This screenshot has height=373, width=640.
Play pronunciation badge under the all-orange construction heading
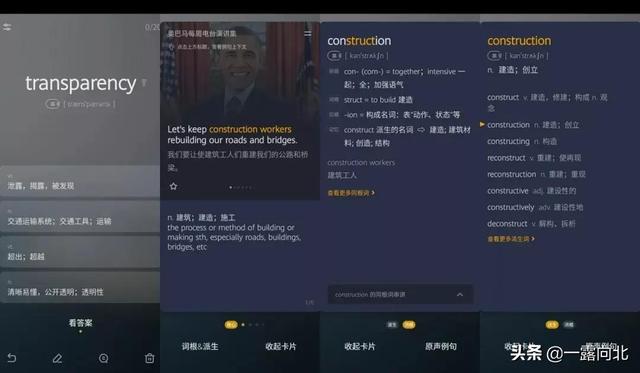494,56
